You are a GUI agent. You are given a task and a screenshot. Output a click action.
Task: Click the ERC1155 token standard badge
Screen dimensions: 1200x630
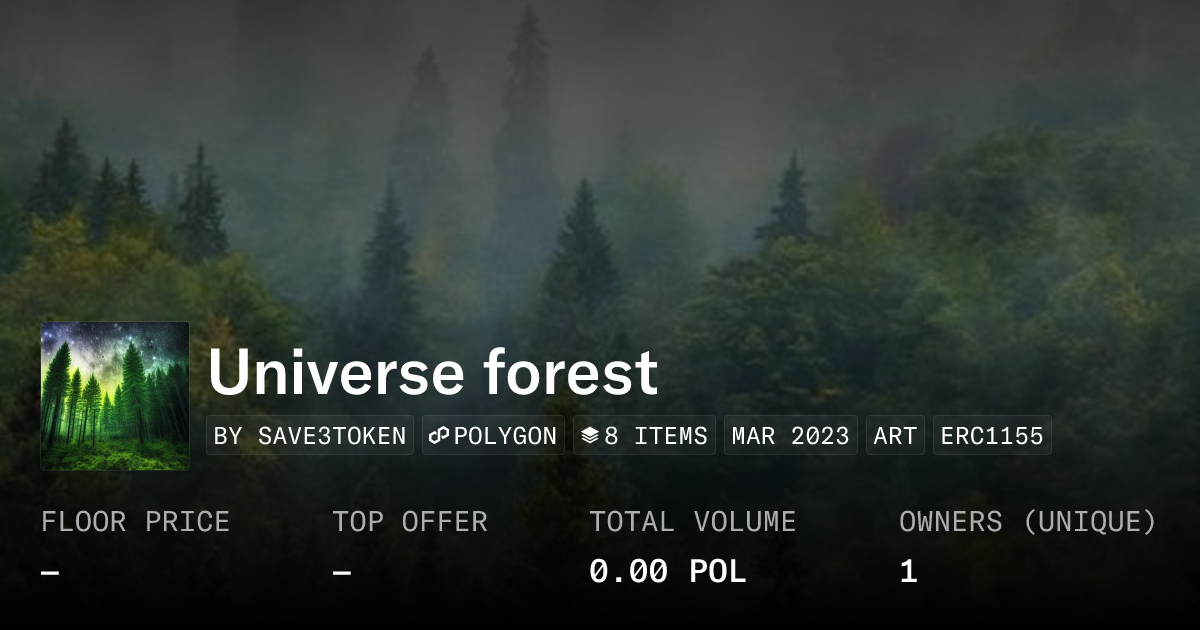[991, 436]
